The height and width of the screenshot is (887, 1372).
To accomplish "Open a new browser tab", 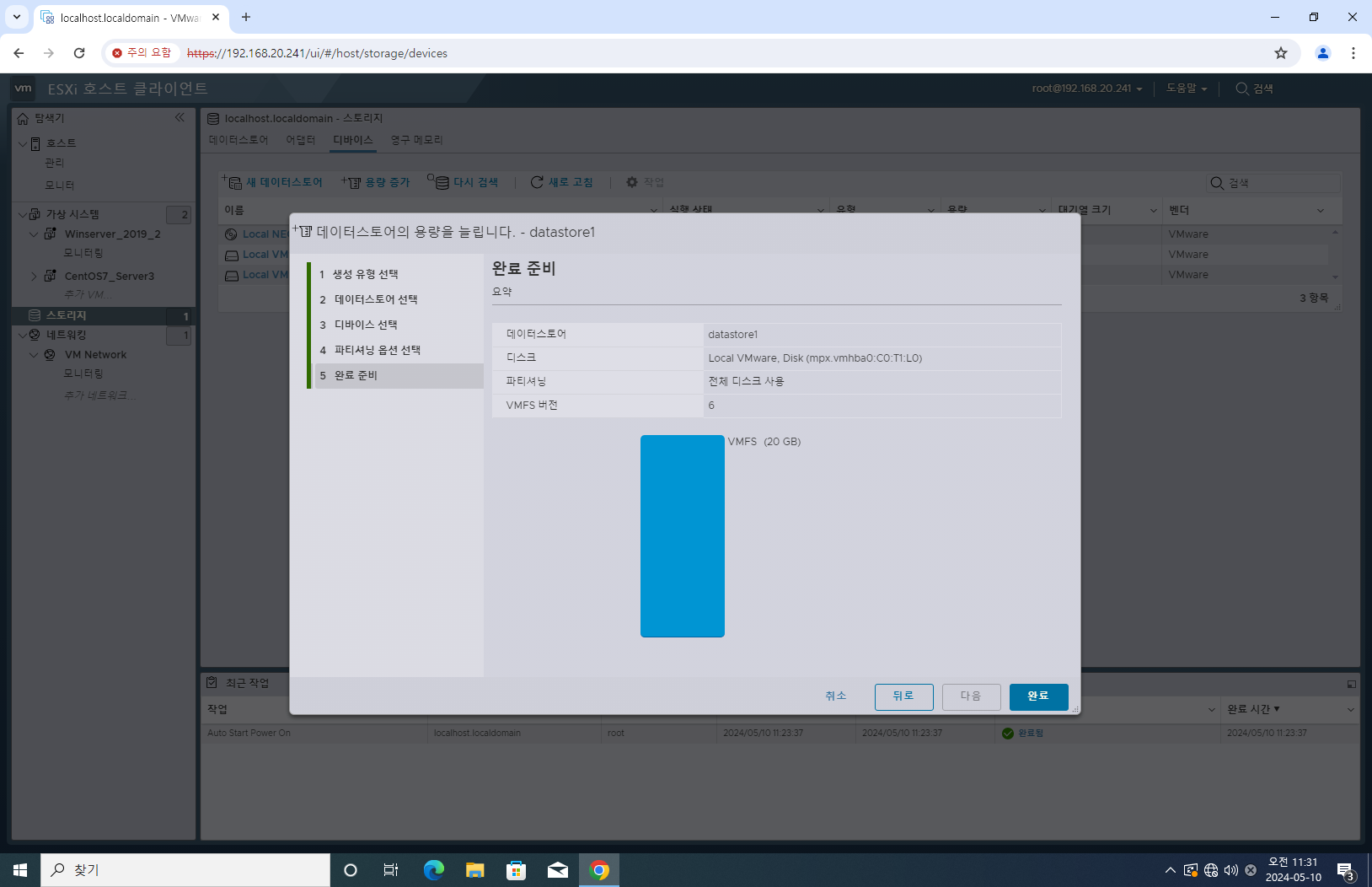I will pyautogui.click(x=246, y=17).
